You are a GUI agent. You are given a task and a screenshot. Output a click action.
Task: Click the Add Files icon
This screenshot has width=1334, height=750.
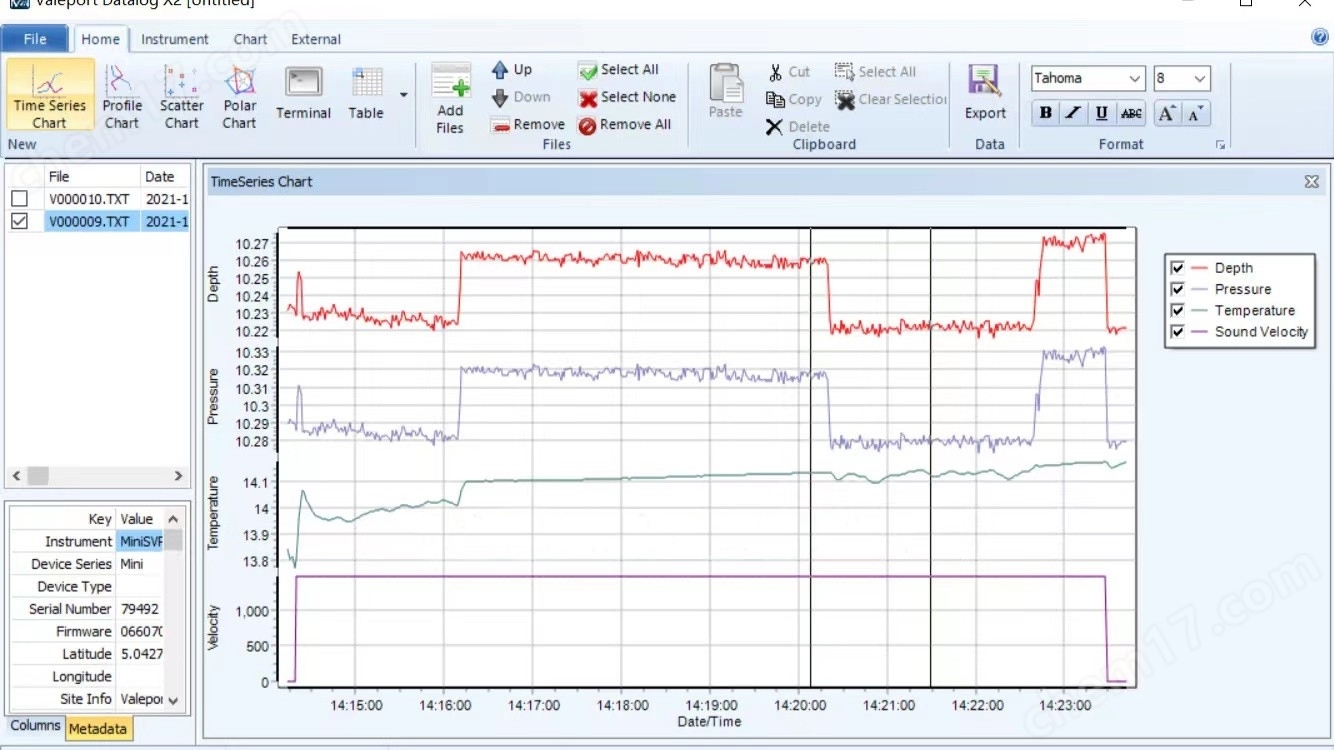coord(450,96)
